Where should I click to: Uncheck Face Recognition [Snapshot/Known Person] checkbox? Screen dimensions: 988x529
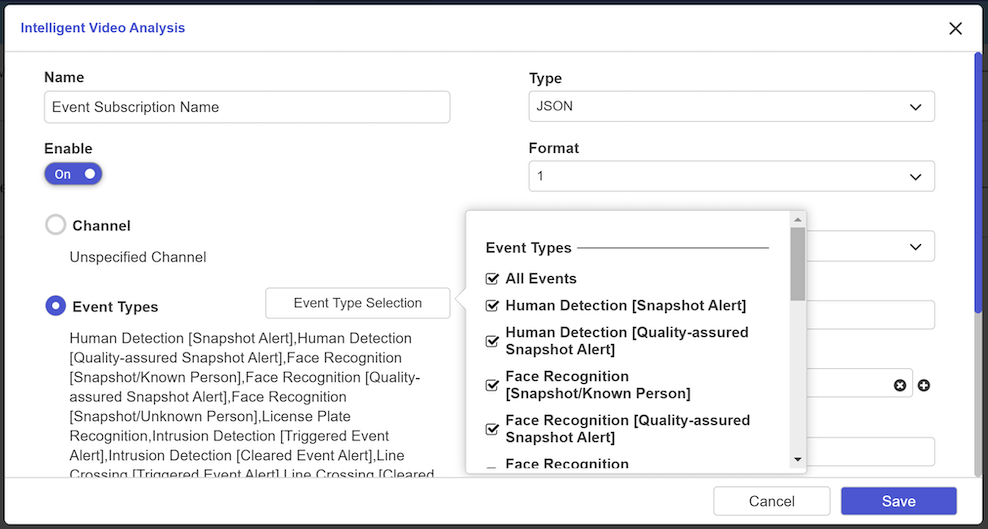[x=492, y=385]
